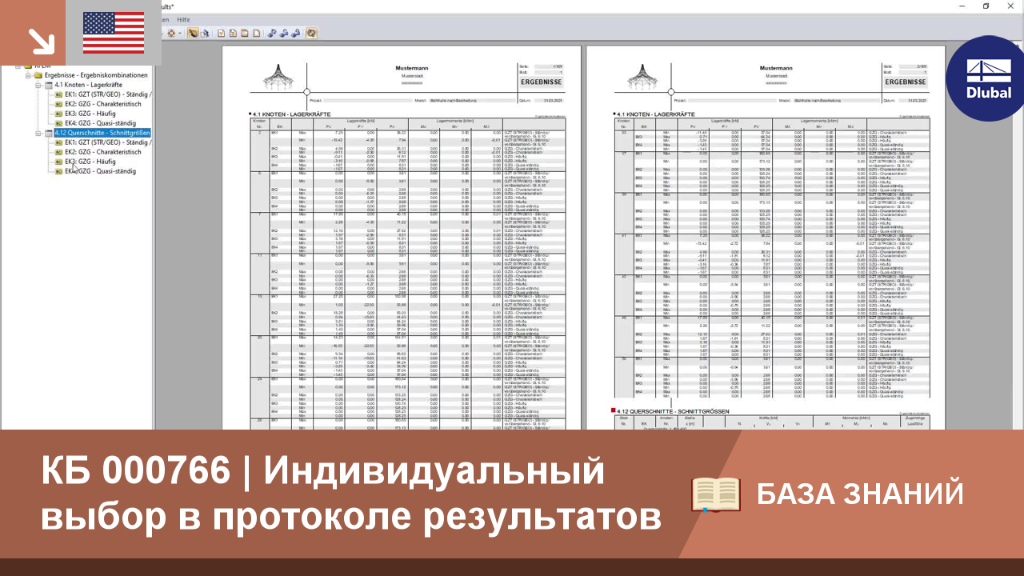Click the blank page icon in toolbar

[x=257, y=33]
